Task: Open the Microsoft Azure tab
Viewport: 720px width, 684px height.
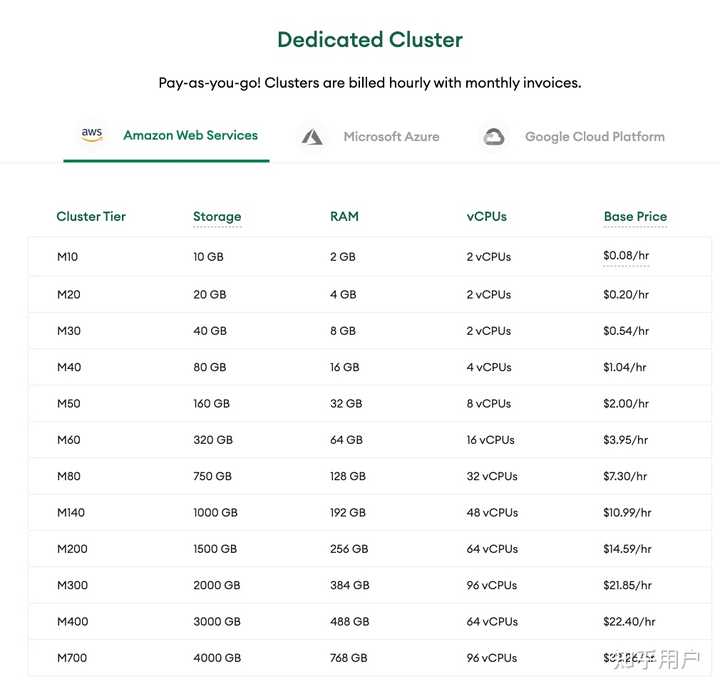Action: [x=391, y=137]
